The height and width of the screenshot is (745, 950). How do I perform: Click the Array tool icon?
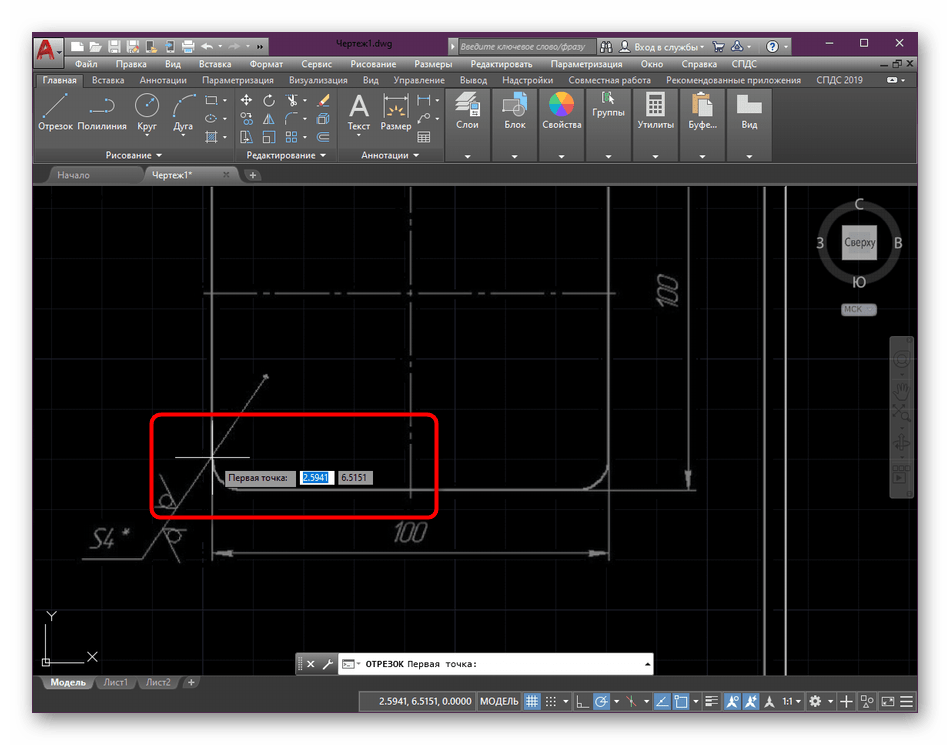pos(292,137)
